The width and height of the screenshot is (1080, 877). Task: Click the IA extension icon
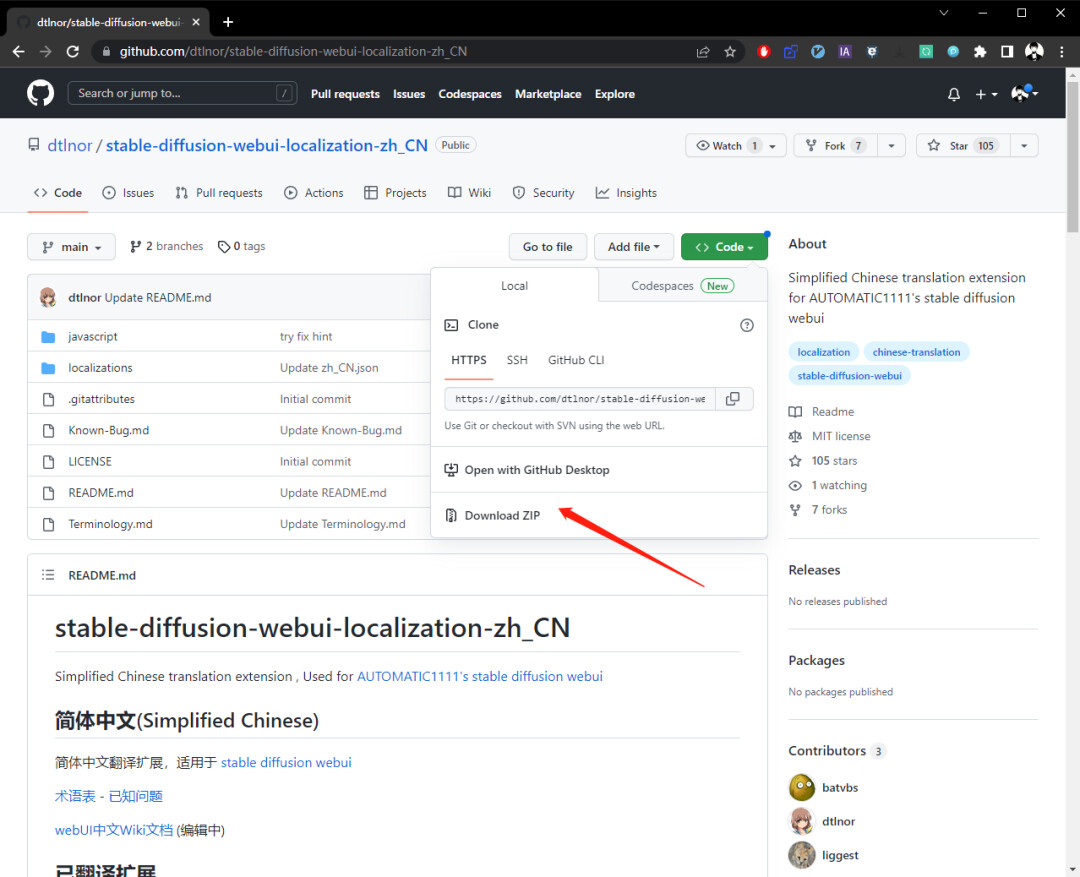[x=844, y=52]
